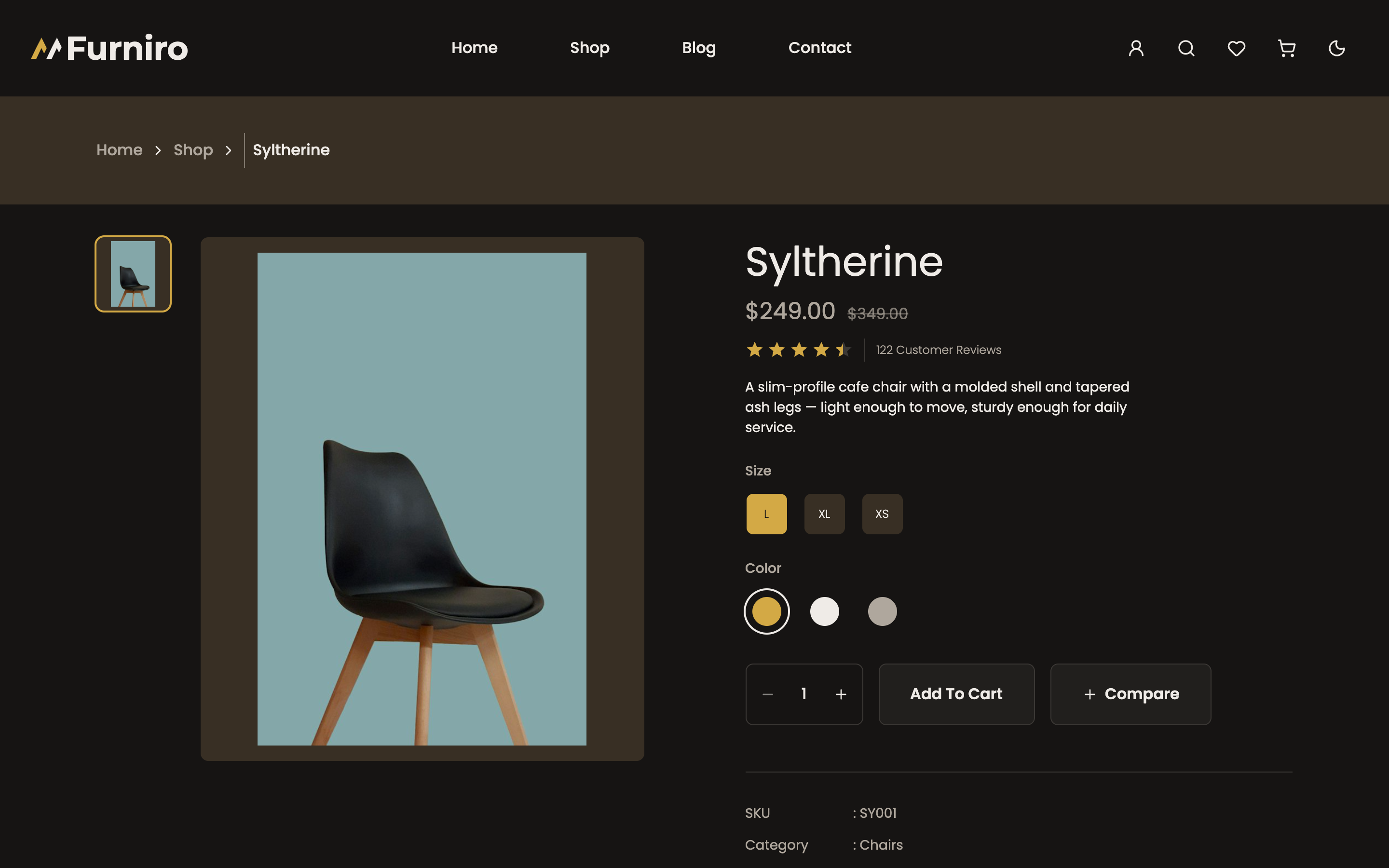This screenshot has width=1389, height=868.
Task: Select size XS
Action: pos(882,514)
